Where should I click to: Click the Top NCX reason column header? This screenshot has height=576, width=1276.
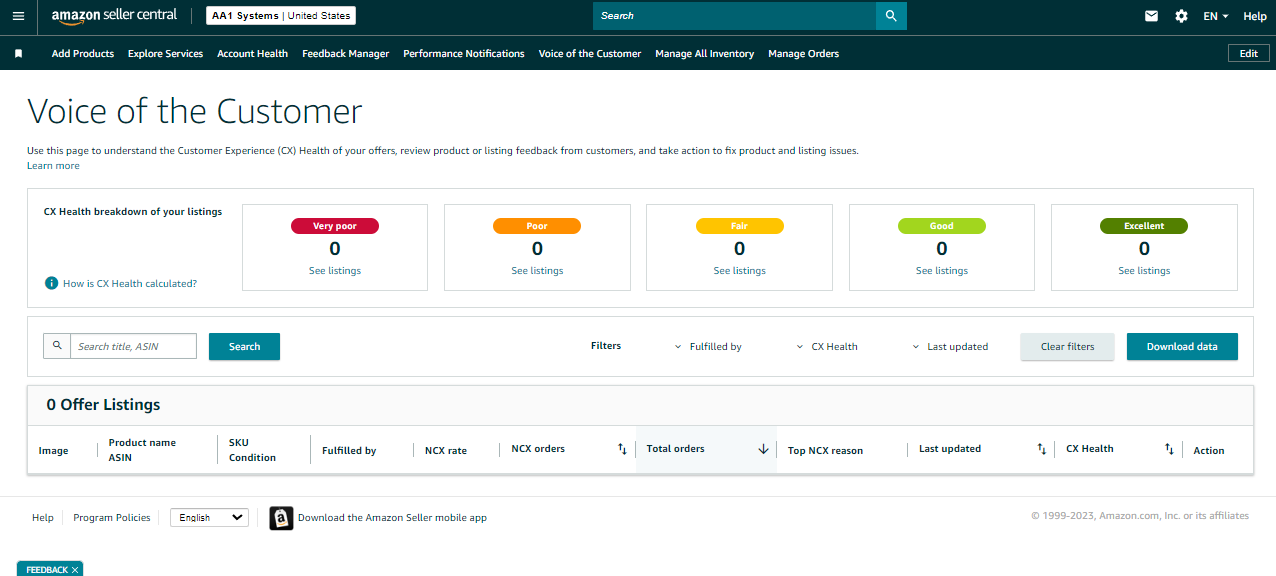[x=825, y=451]
